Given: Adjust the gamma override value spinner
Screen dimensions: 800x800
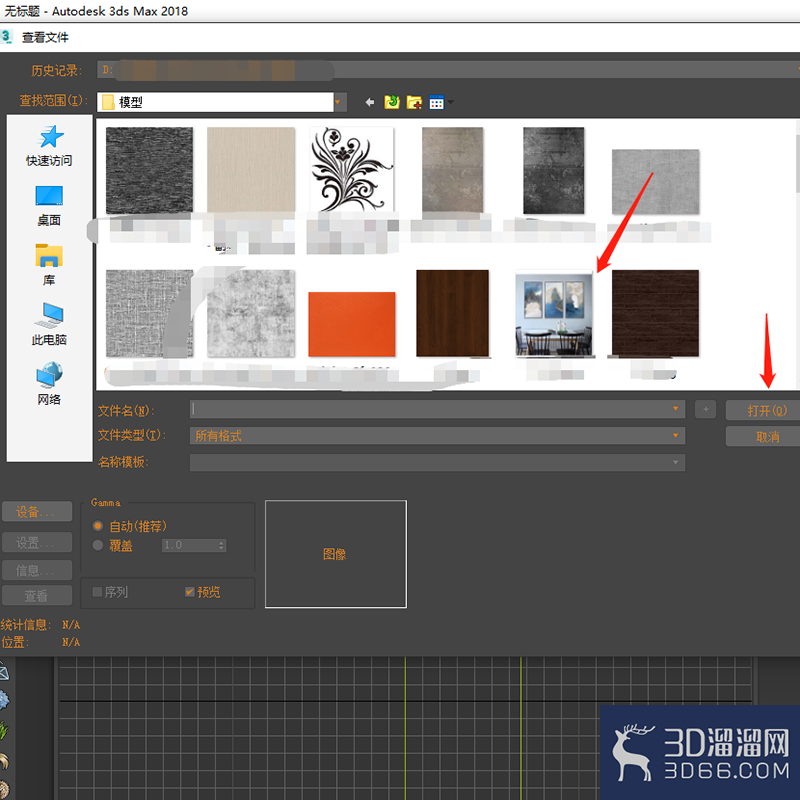Looking at the screenshot, I should pos(221,545).
